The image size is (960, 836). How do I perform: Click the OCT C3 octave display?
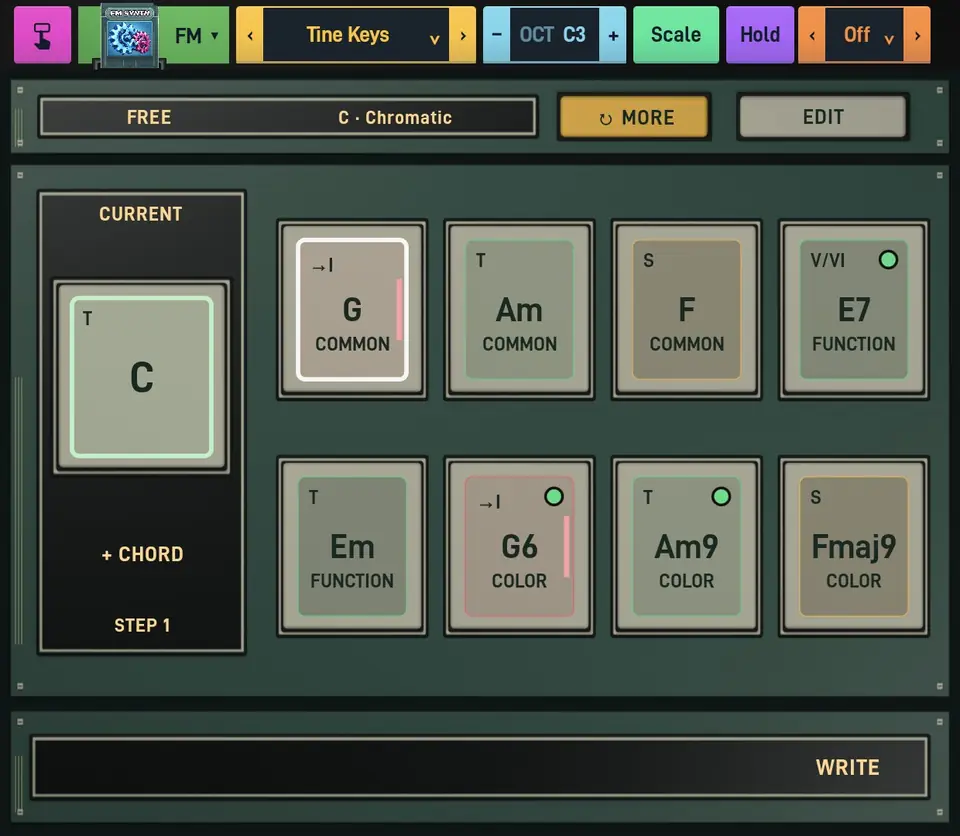coord(554,35)
